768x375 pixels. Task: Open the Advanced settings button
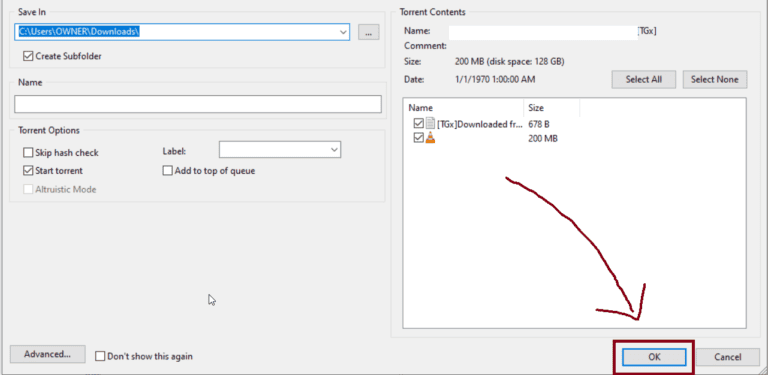(48, 354)
